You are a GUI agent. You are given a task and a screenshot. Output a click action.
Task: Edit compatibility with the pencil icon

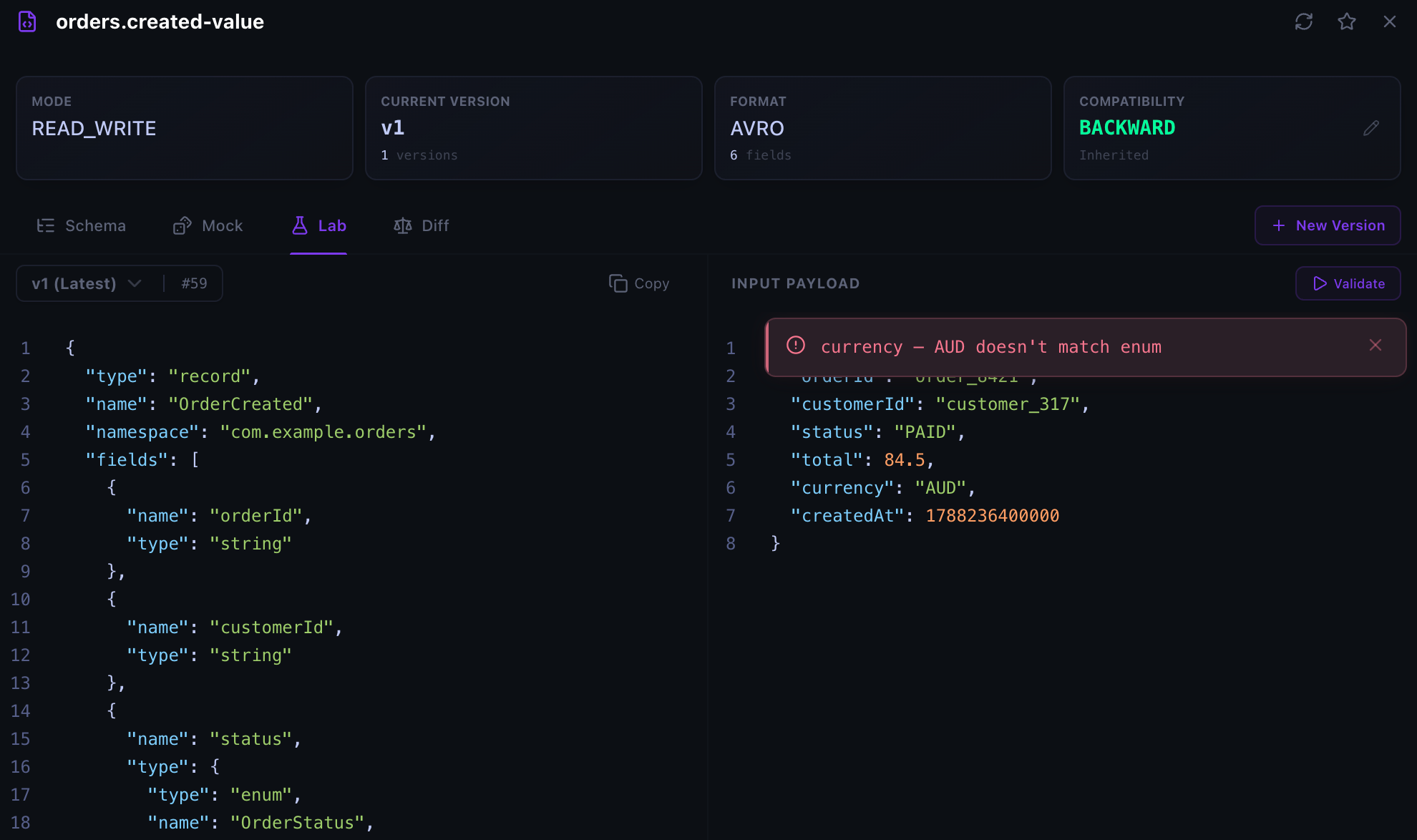click(x=1371, y=128)
